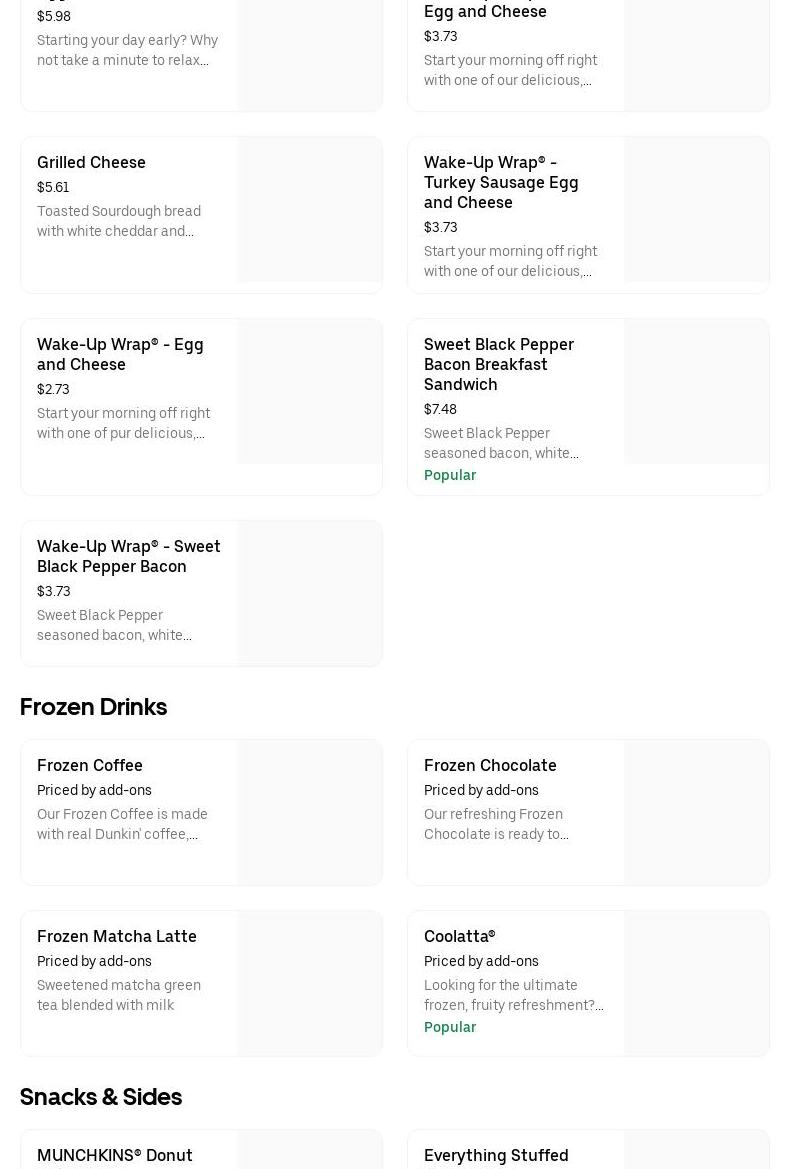This screenshot has height=1169, width=804.
Task: Click the $5.98 item card at top
Action: click(130, 50)
